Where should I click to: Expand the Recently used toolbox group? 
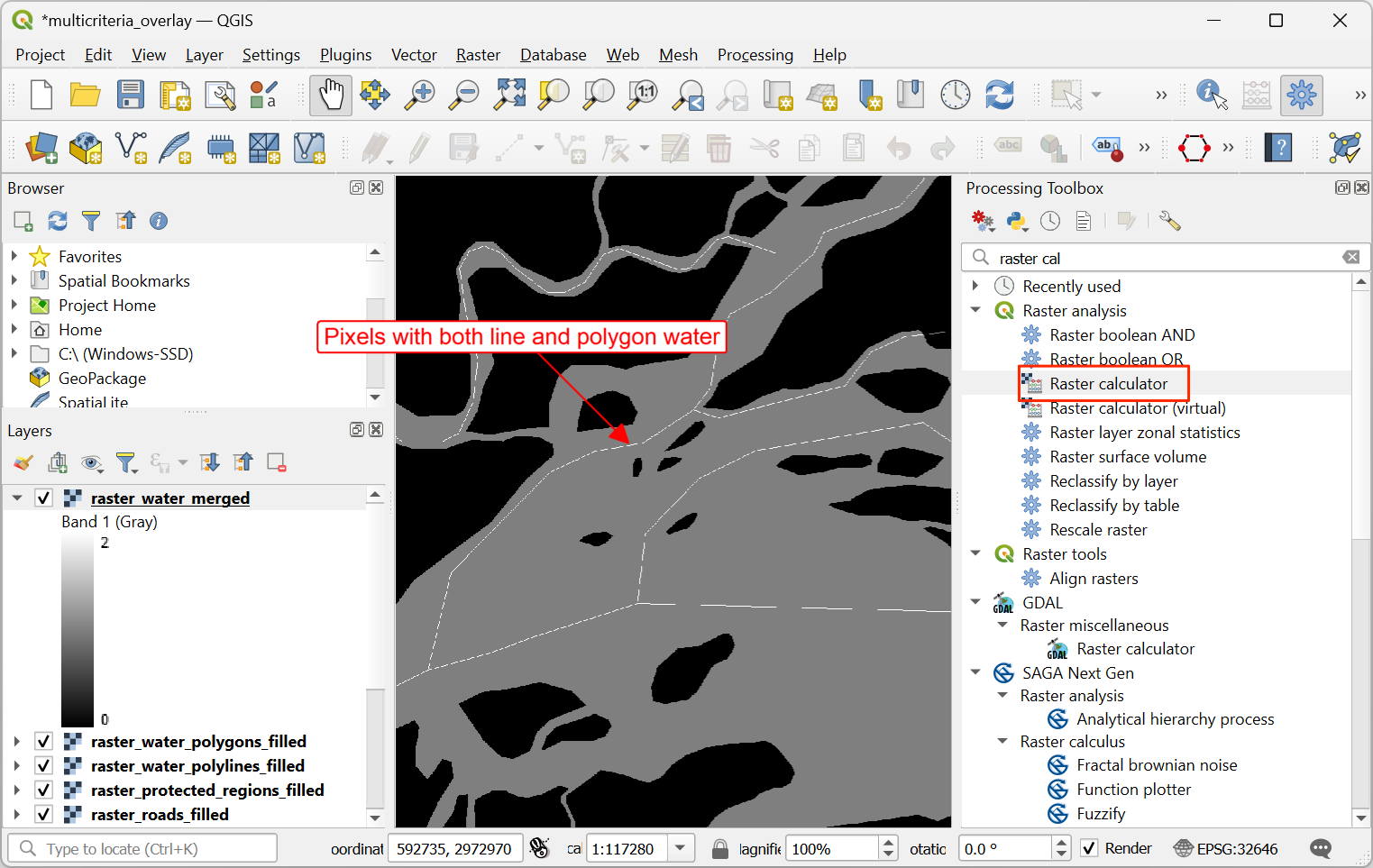click(x=975, y=286)
